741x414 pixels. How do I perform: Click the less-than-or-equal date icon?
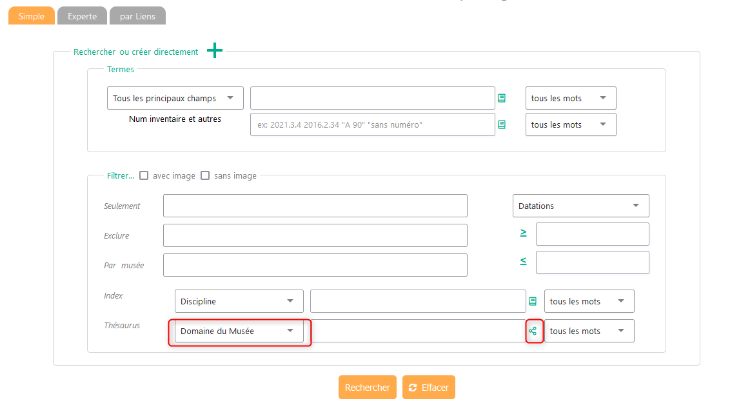tap(523, 262)
